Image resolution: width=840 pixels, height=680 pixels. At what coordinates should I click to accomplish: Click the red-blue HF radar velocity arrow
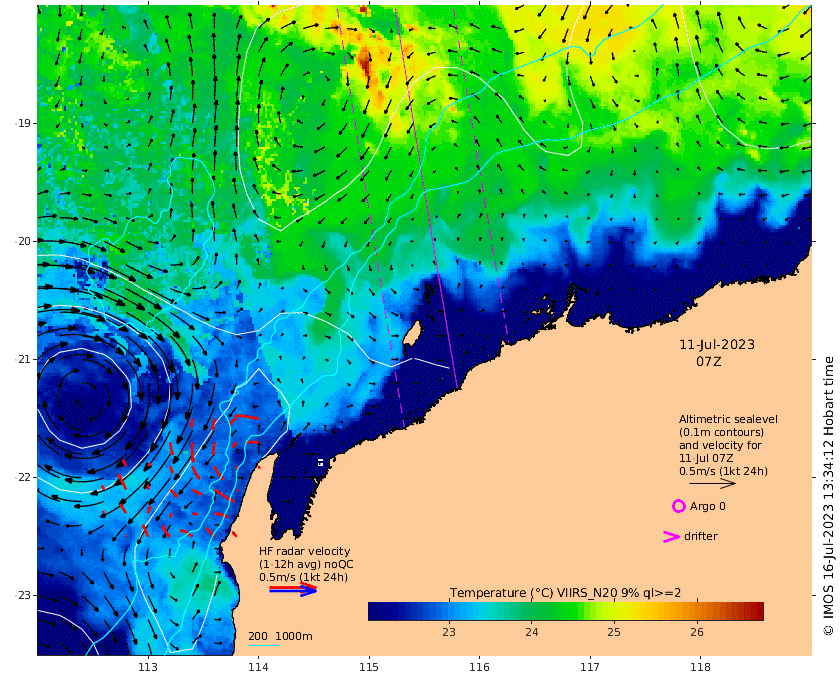click(x=294, y=589)
